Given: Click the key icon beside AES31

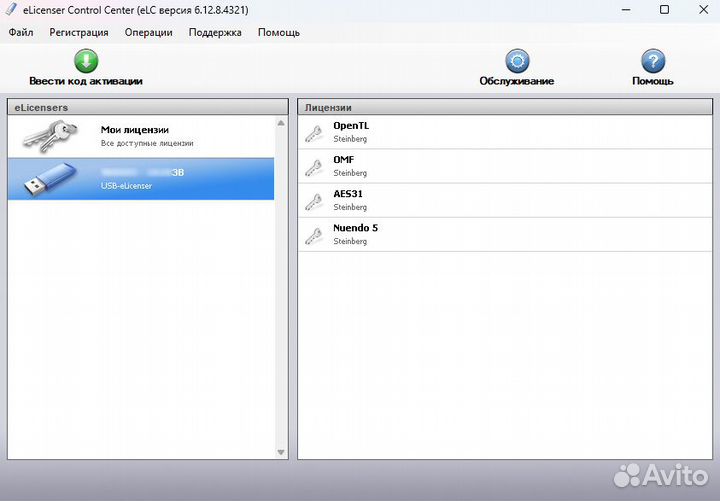Looking at the screenshot, I should pyautogui.click(x=314, y=201).
